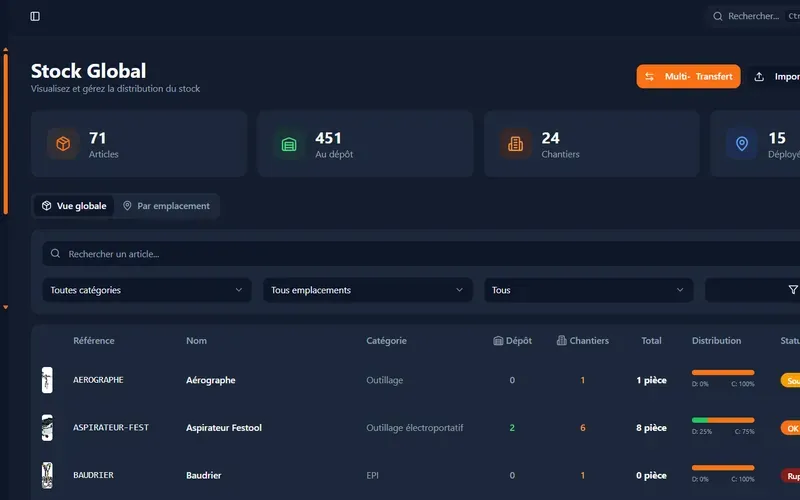Viewport: 800px width, 500px height.
Task: Click the orange building Chantiers icon
Action: point(515,144)
